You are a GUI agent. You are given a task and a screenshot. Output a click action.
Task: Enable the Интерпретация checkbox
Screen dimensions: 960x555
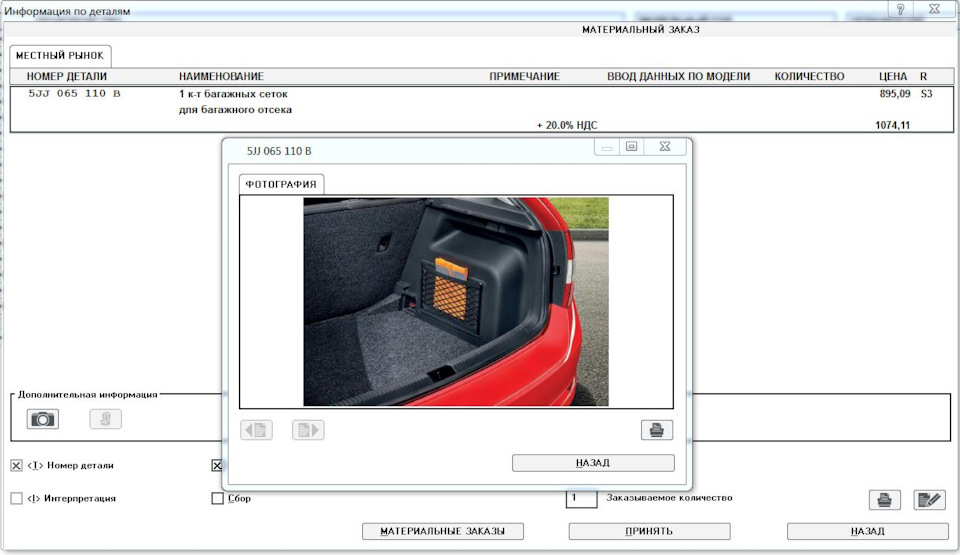click(x=16, y=498)
